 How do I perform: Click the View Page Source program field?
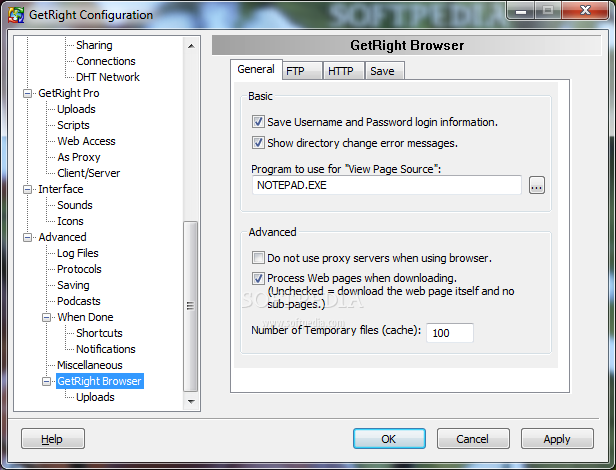click(x=387, y=185)
